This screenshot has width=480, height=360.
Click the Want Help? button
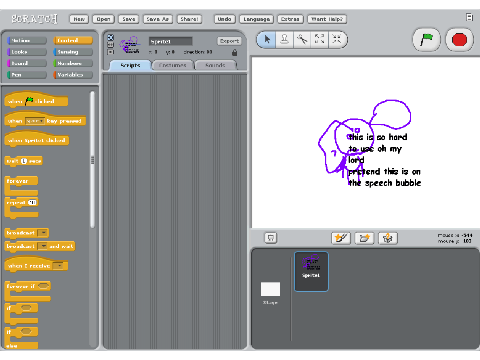coord(327,19)
